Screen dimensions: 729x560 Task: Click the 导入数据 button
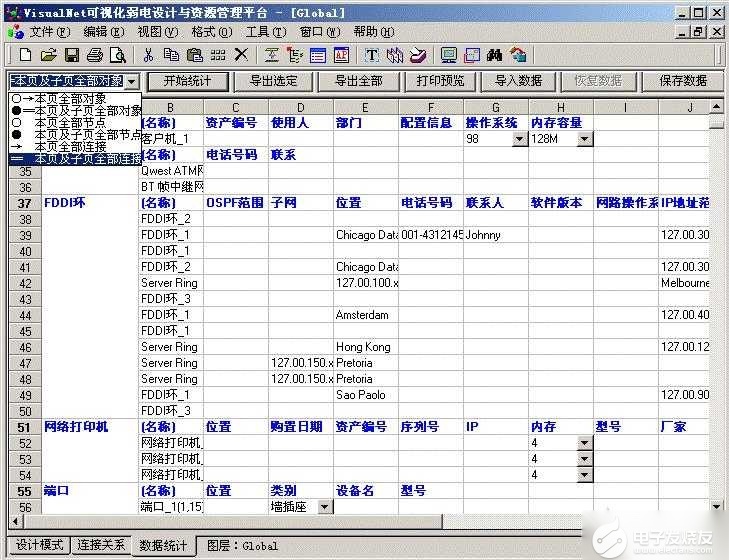(518, 81)
